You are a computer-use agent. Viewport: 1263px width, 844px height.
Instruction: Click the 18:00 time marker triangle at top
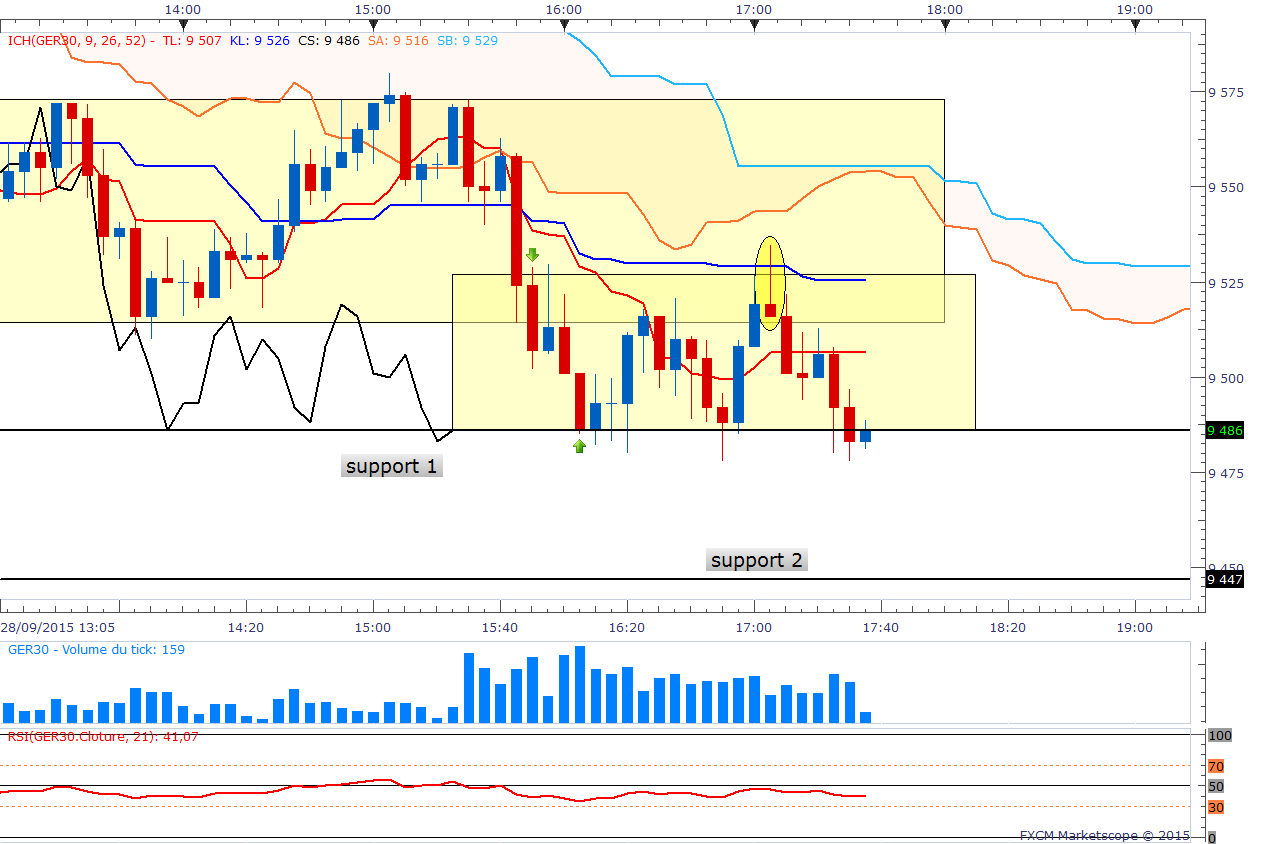click(x=944, y=26)
